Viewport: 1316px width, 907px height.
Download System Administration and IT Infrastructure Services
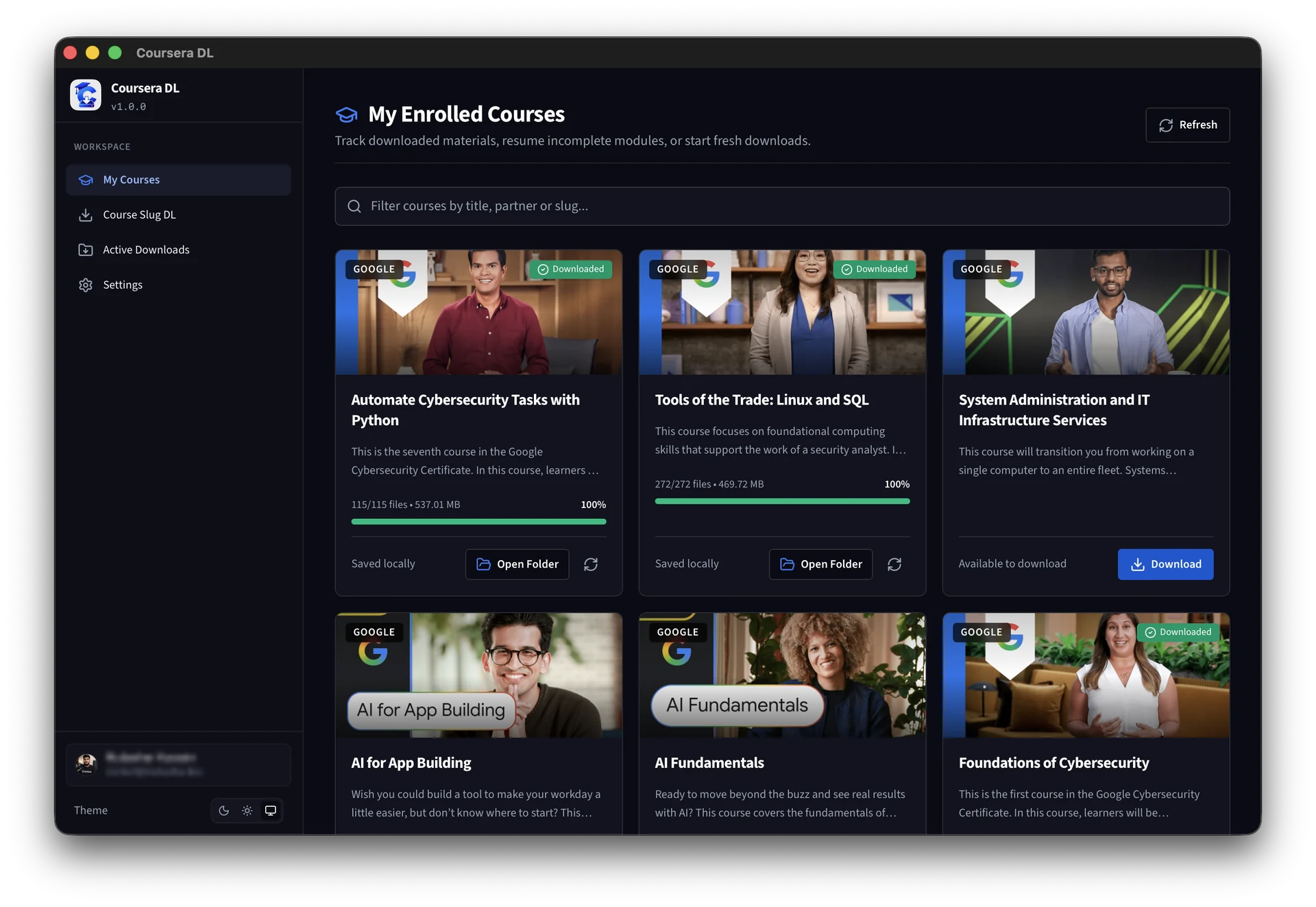click(1165, 564)
